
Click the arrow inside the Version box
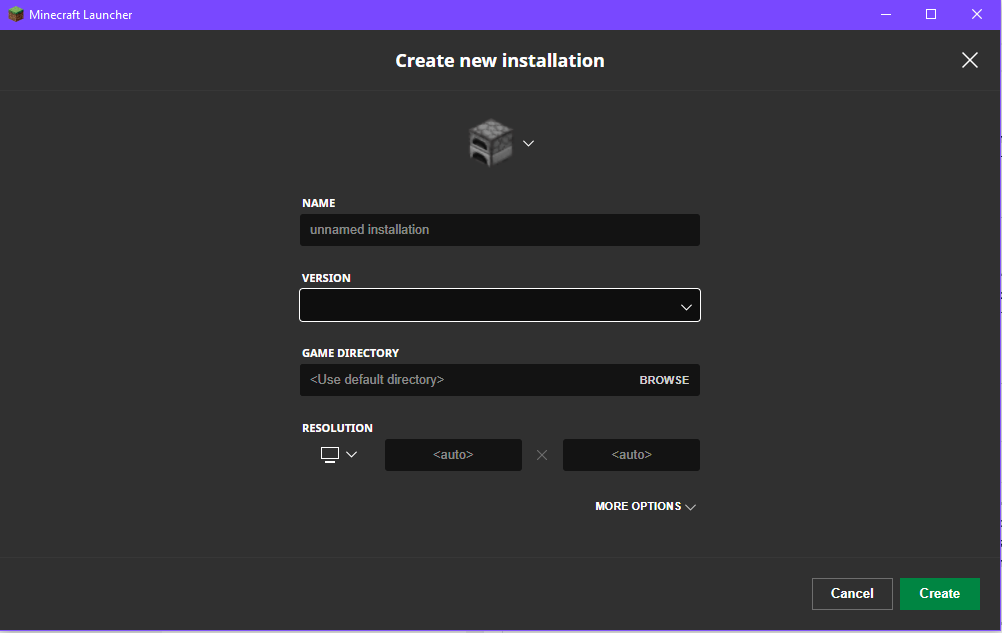[686, 307]
